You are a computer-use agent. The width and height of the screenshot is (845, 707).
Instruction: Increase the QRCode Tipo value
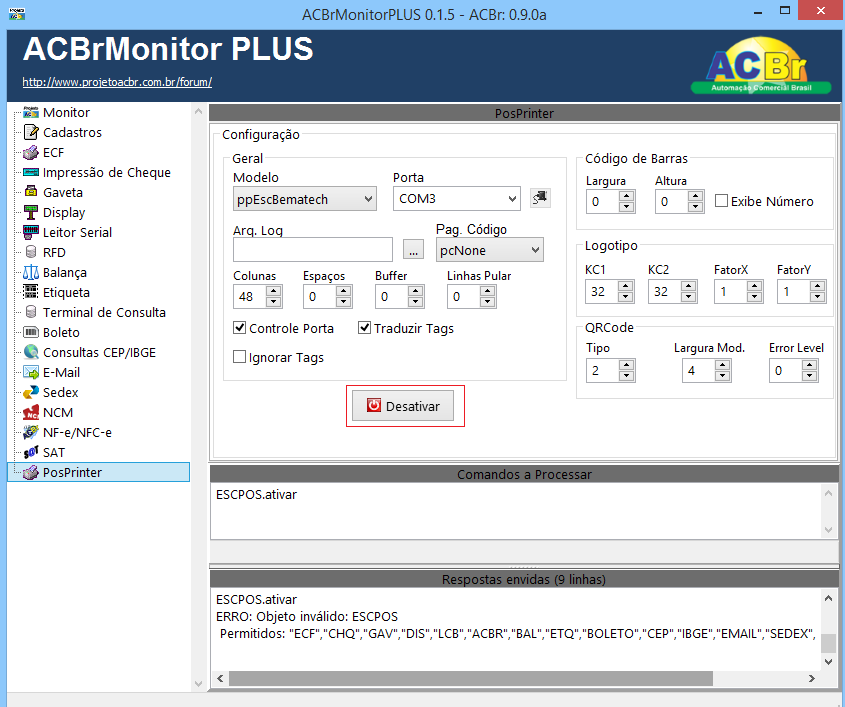pyautogui.click(x=626, y=365)
